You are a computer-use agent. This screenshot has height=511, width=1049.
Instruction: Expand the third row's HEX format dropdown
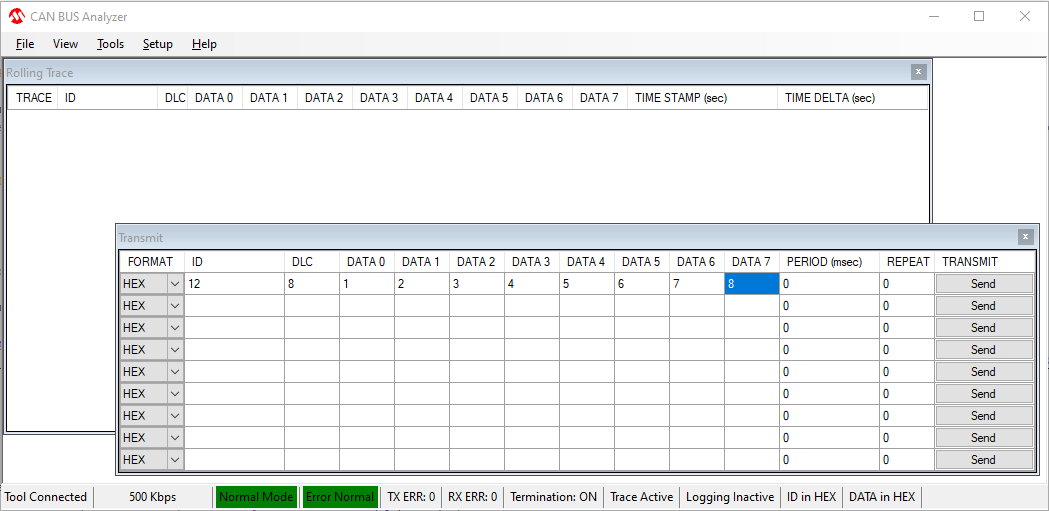[175, 328]
